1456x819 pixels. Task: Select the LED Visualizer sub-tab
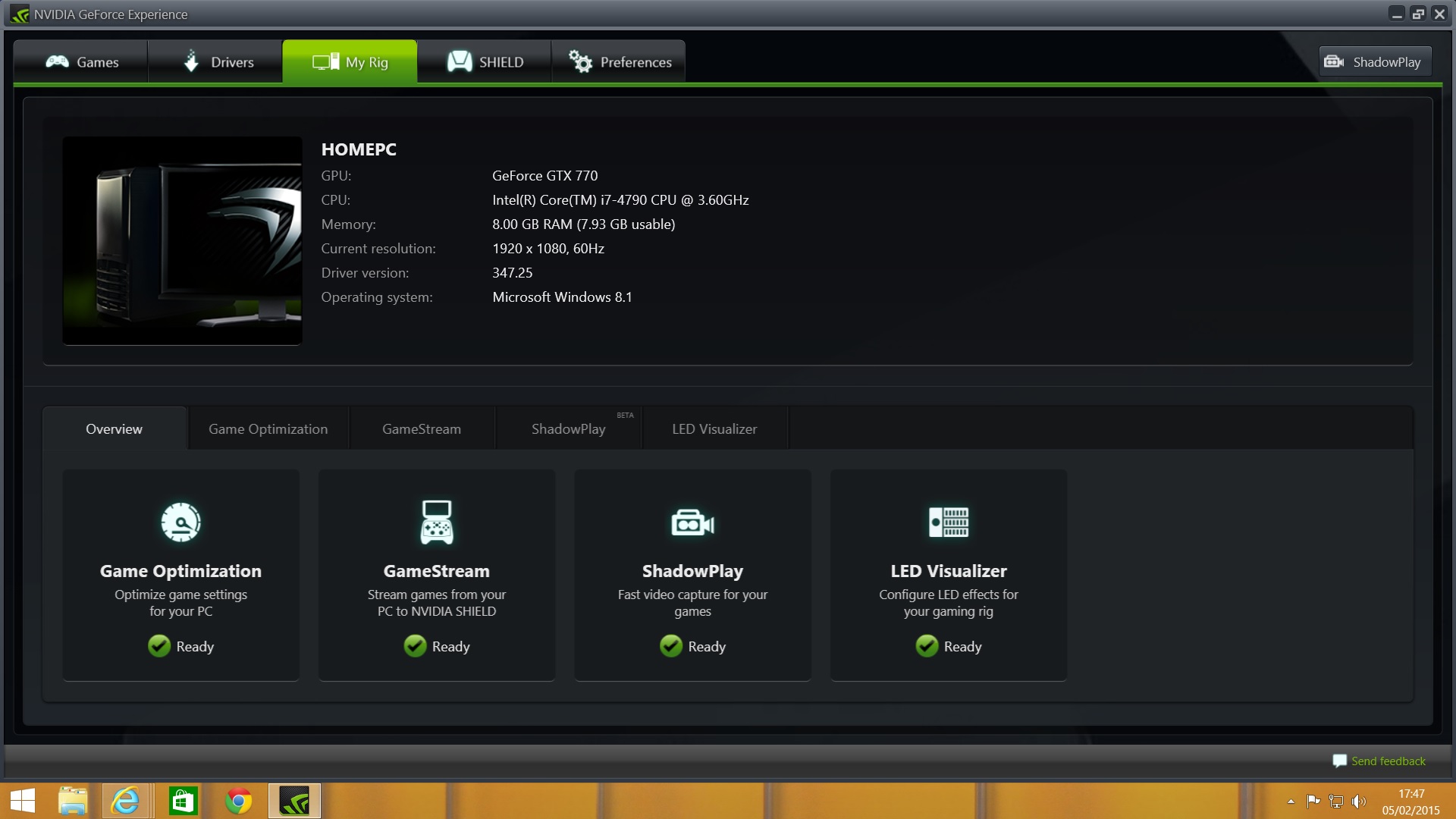coord(714,428)
